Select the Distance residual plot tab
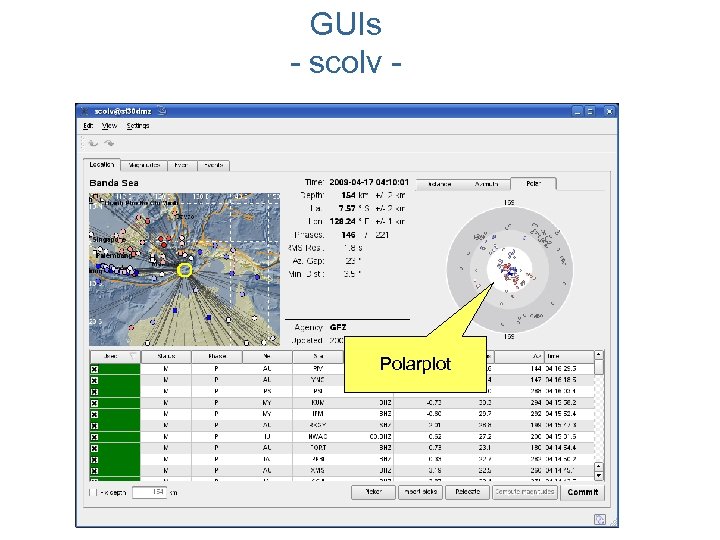720x540 pixels. 439,184
